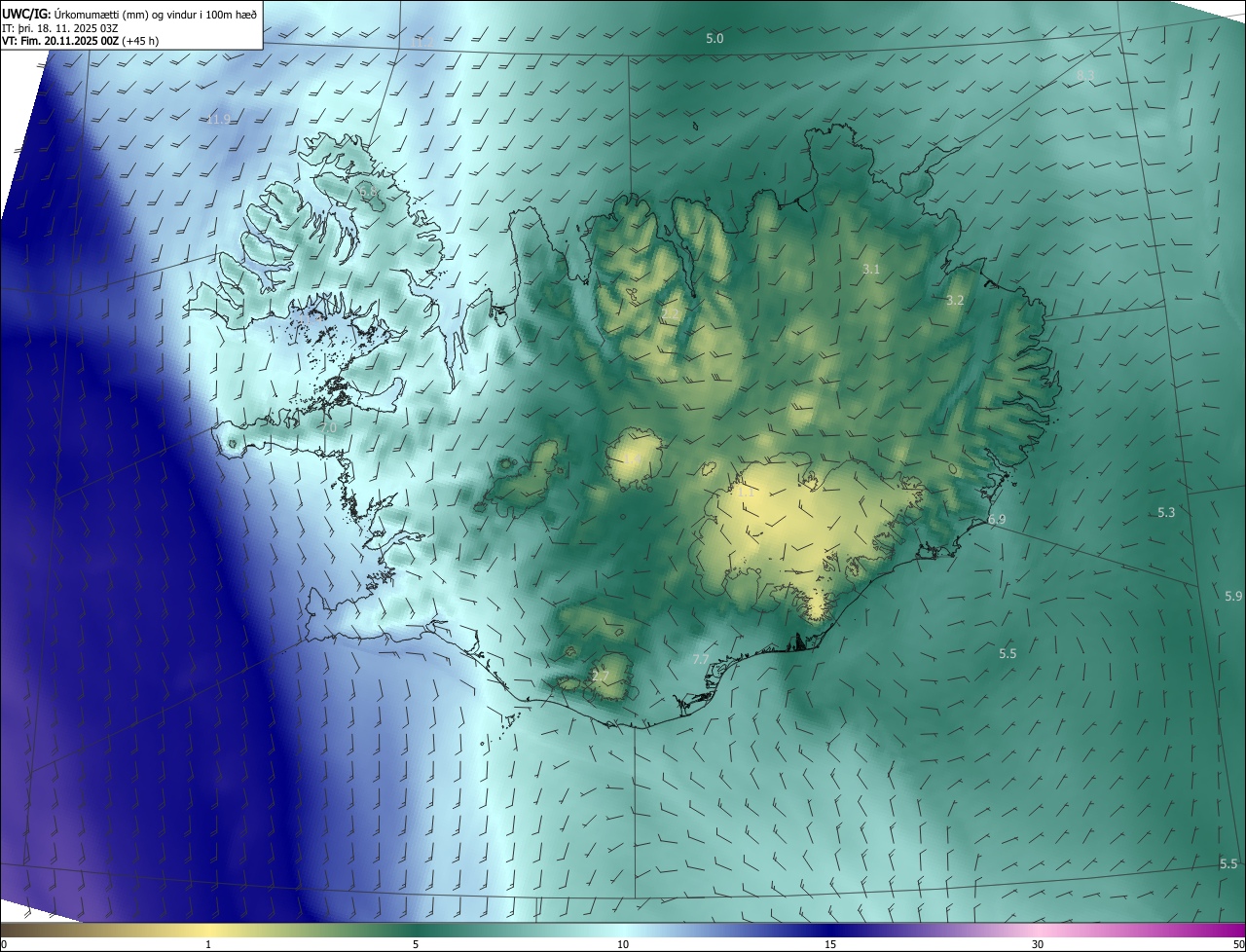Click the 5.0 value north of Iceland
Viewport: 1246px width, 952px height.
click(715, 38)
